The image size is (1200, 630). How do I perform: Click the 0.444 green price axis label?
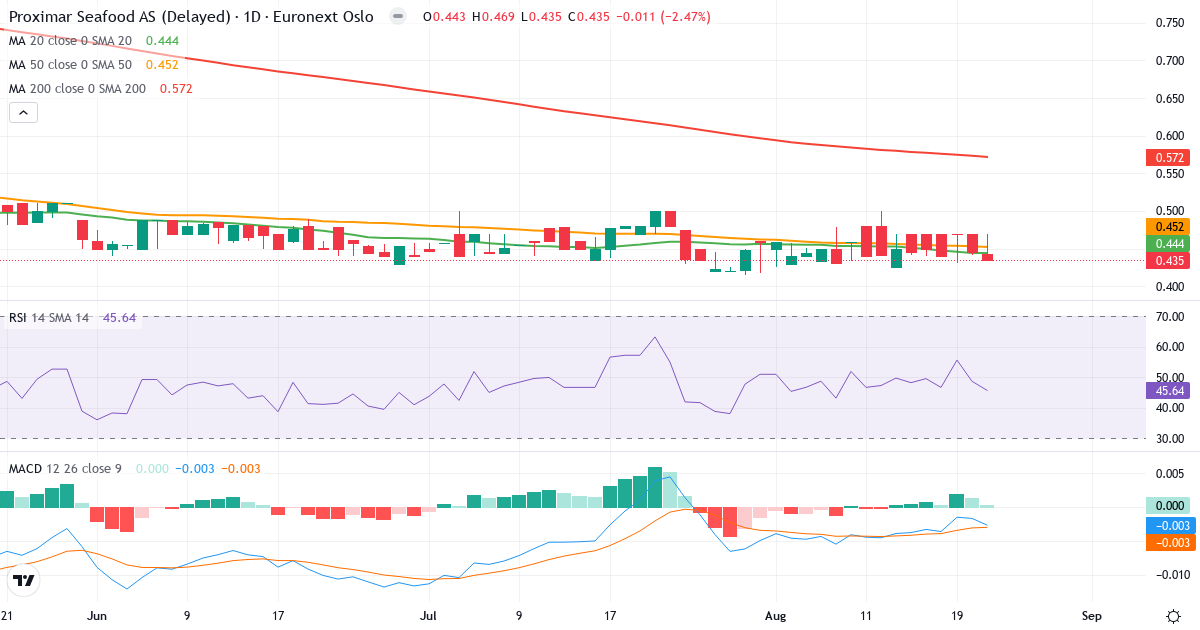pos(1168,244)
